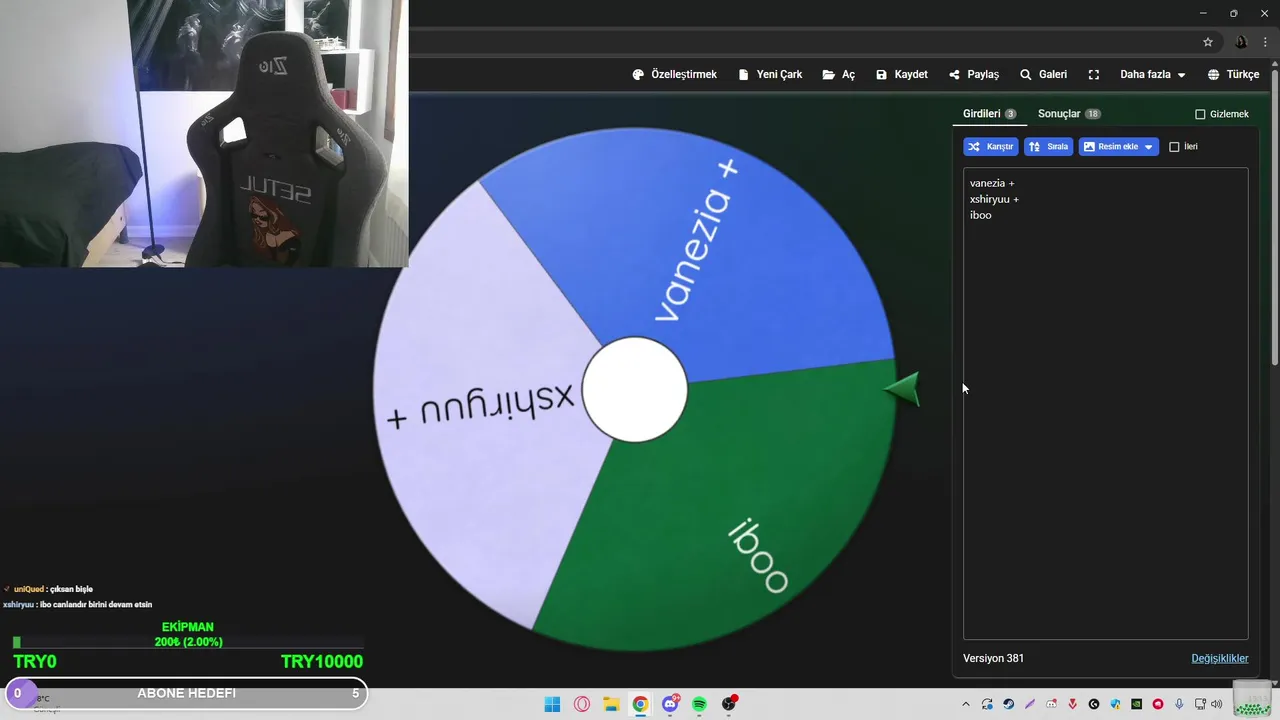Sort entries with Sırala button
Screen dimensions: 1280x720
click(x=1048, y=147)
